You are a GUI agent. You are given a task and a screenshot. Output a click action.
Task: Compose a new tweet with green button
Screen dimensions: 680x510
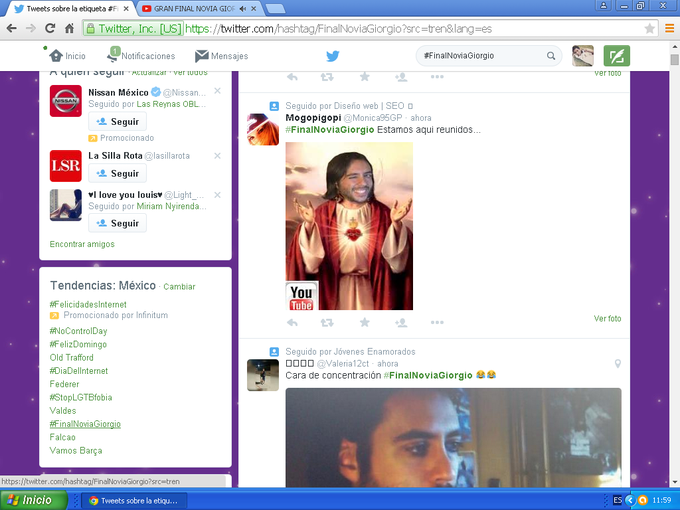click(x=617, y=56)
